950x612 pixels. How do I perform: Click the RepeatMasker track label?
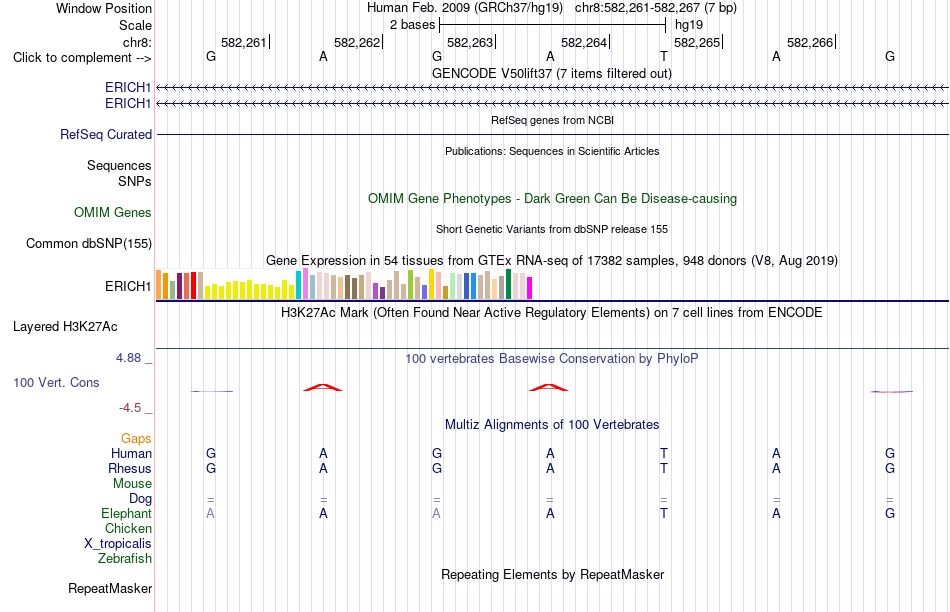pyautogui.click(x=110, y=588)
